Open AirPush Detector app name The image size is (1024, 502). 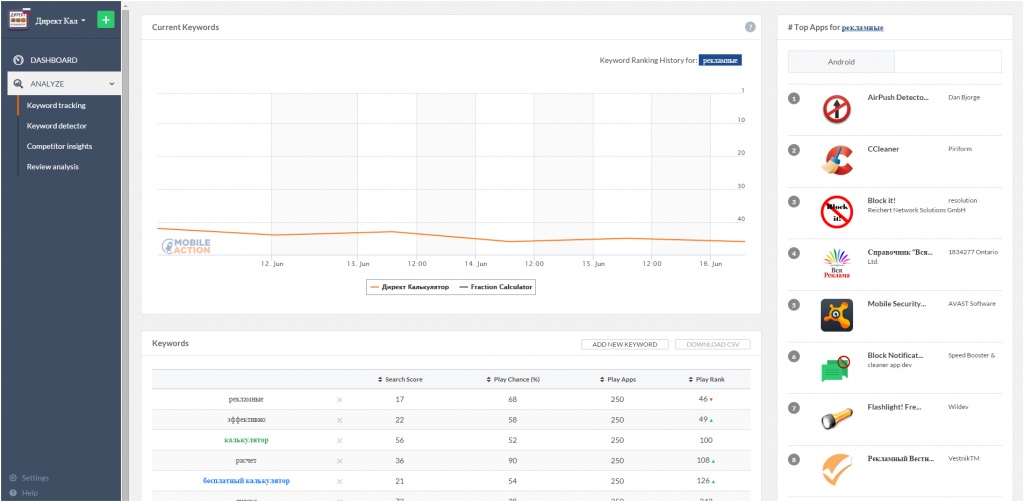pyautogui.click(x=898, y=97)
